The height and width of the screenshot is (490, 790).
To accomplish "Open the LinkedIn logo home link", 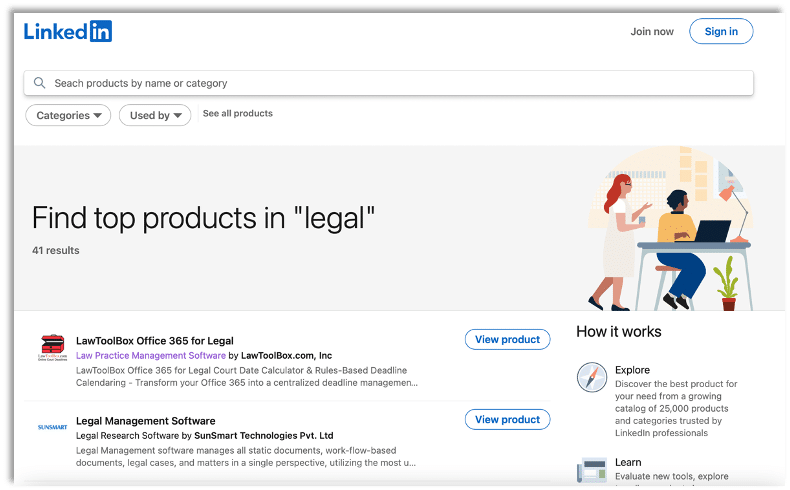I will (68, 31).
